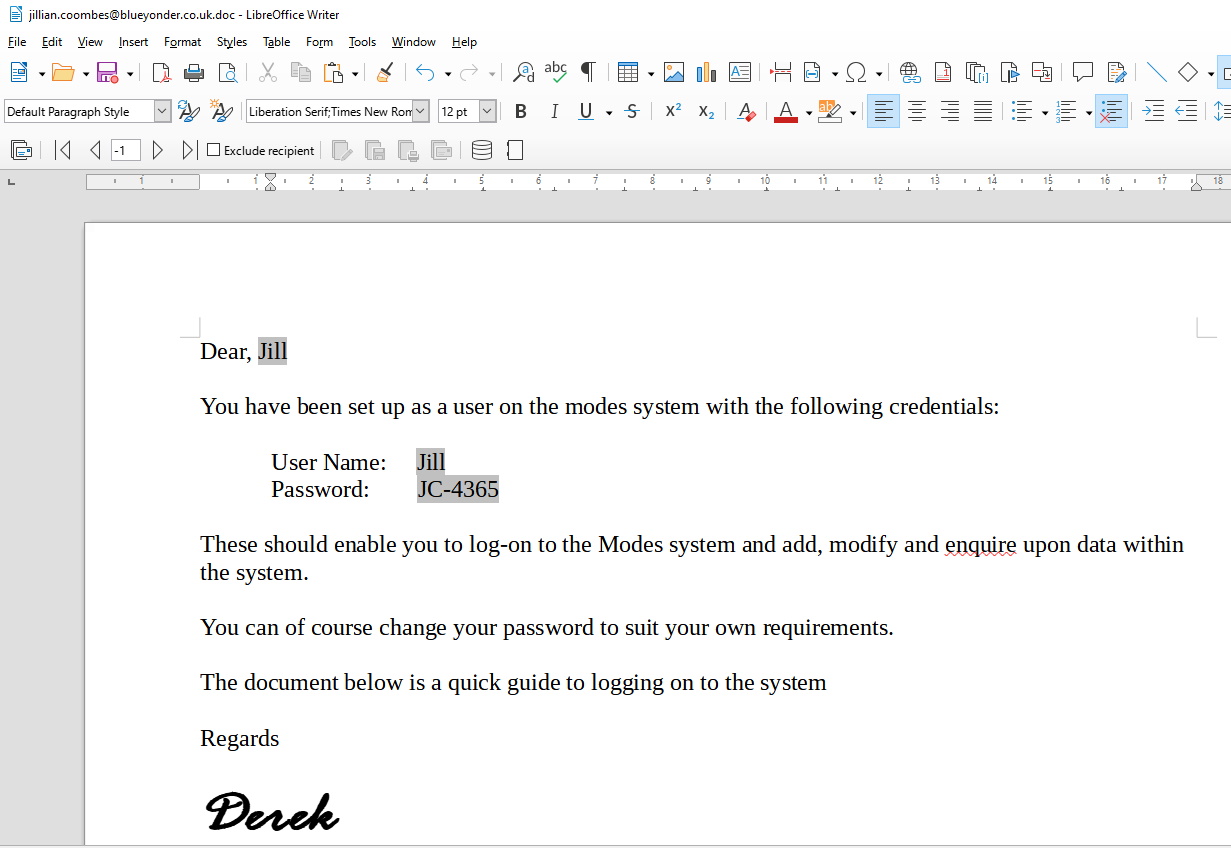Go to the first mail merge record
Image resolution: width=1231 pixels, height=848 pixels.
click(63, 151)
